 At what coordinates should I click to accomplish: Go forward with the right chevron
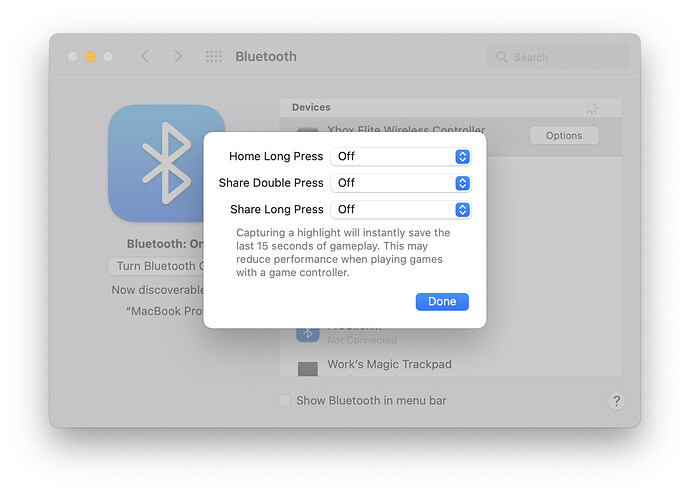click(178, 57)
